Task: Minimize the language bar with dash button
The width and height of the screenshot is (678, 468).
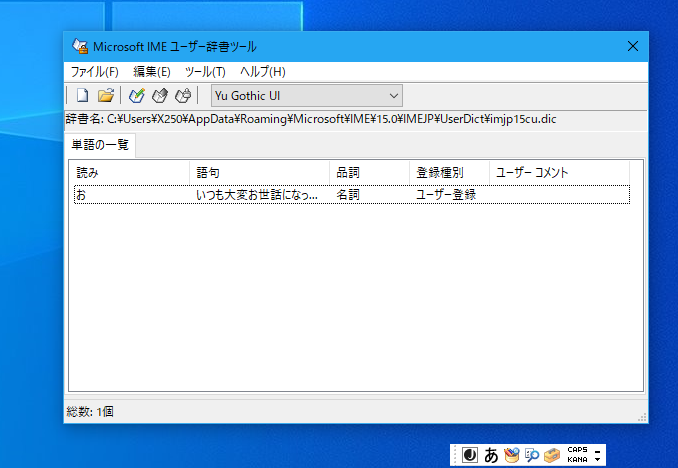Action: (x=598, y=452)
